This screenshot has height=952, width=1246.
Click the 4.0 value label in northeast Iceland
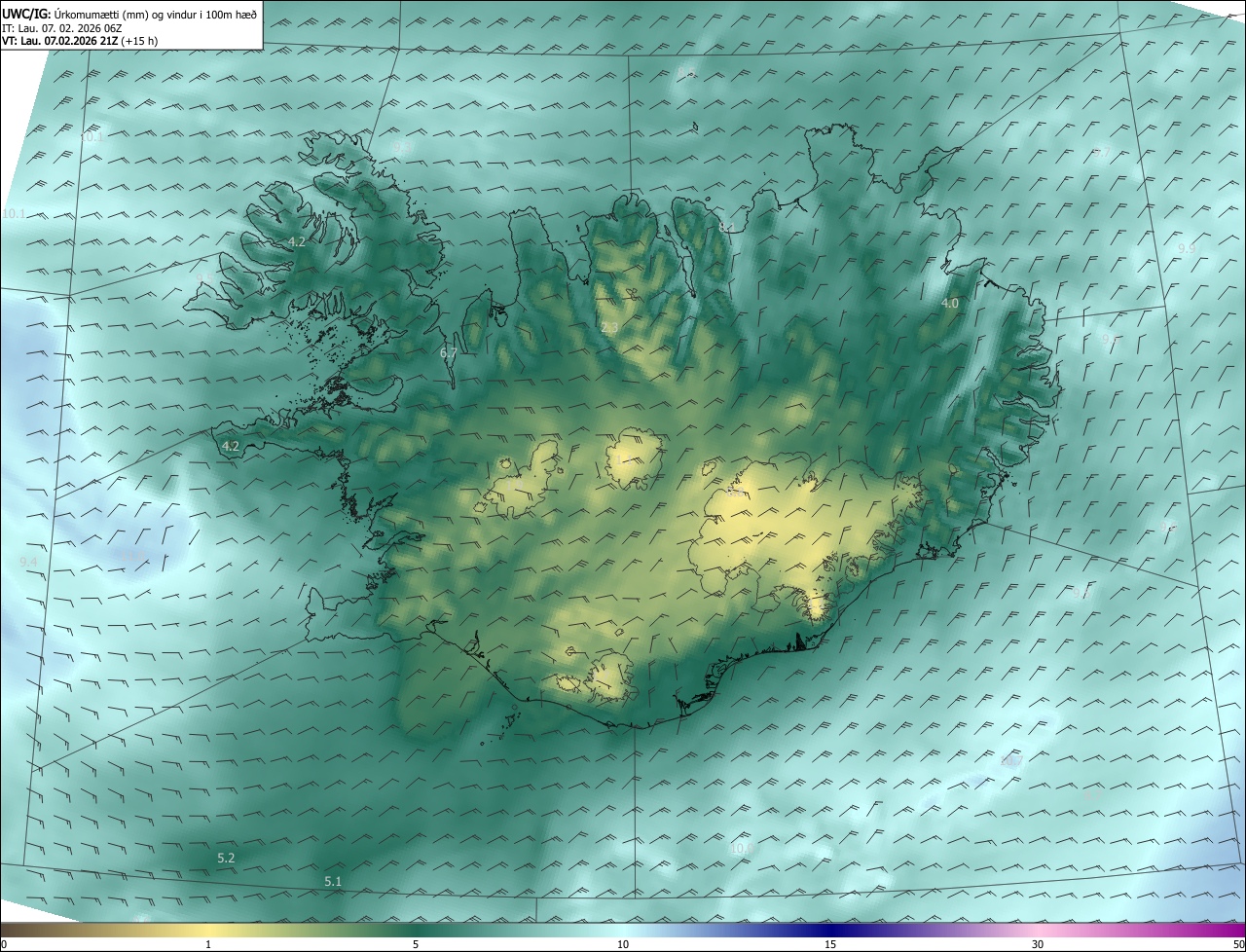(949, 304)
